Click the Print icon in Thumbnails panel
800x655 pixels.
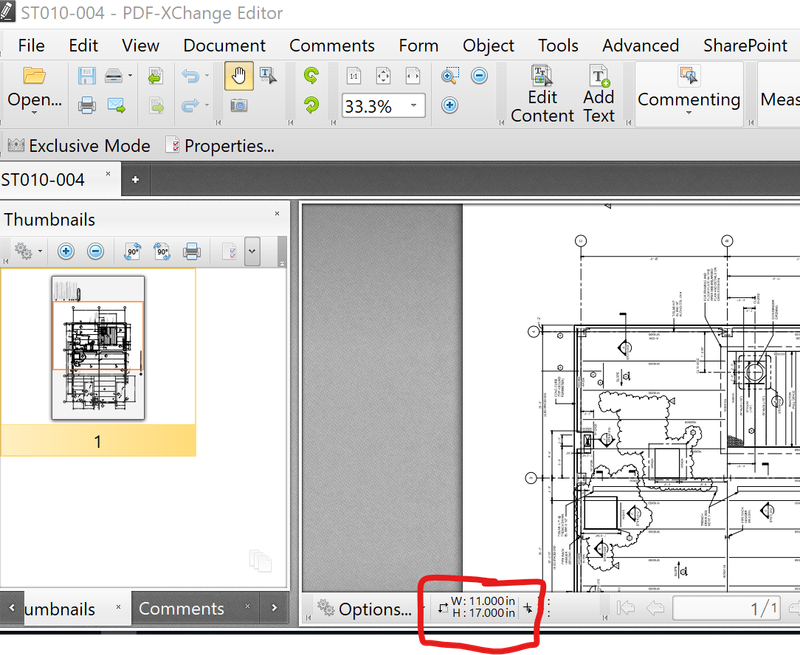pos(192,252)
